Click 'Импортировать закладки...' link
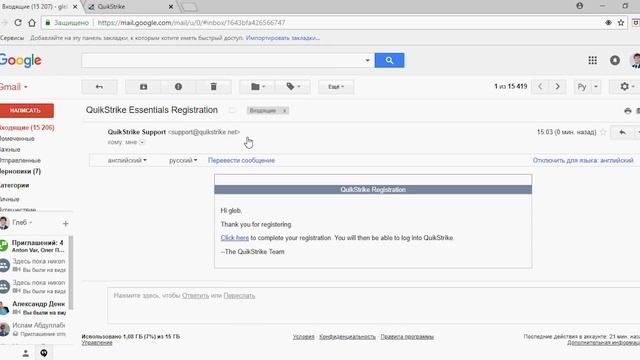 click(x=283, y=38)
